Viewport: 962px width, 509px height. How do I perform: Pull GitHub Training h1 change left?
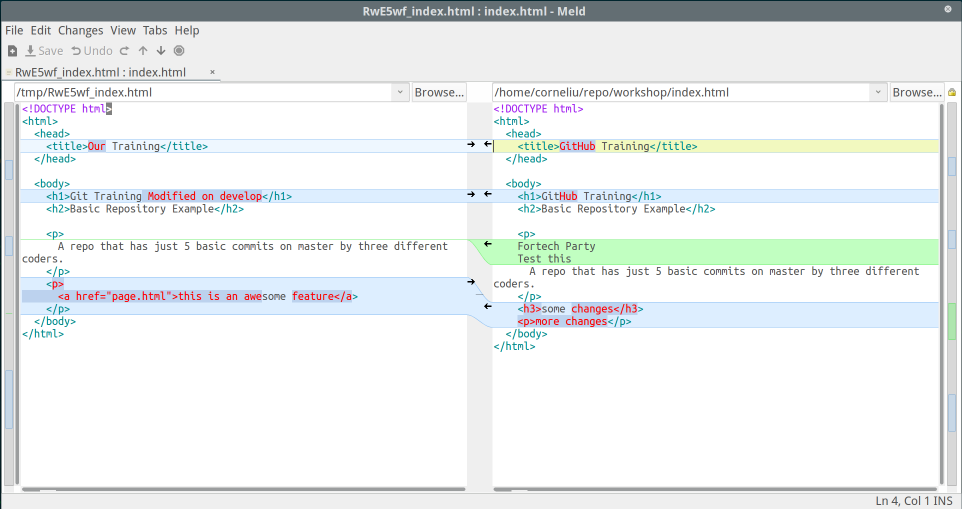(x=488, y=194)
